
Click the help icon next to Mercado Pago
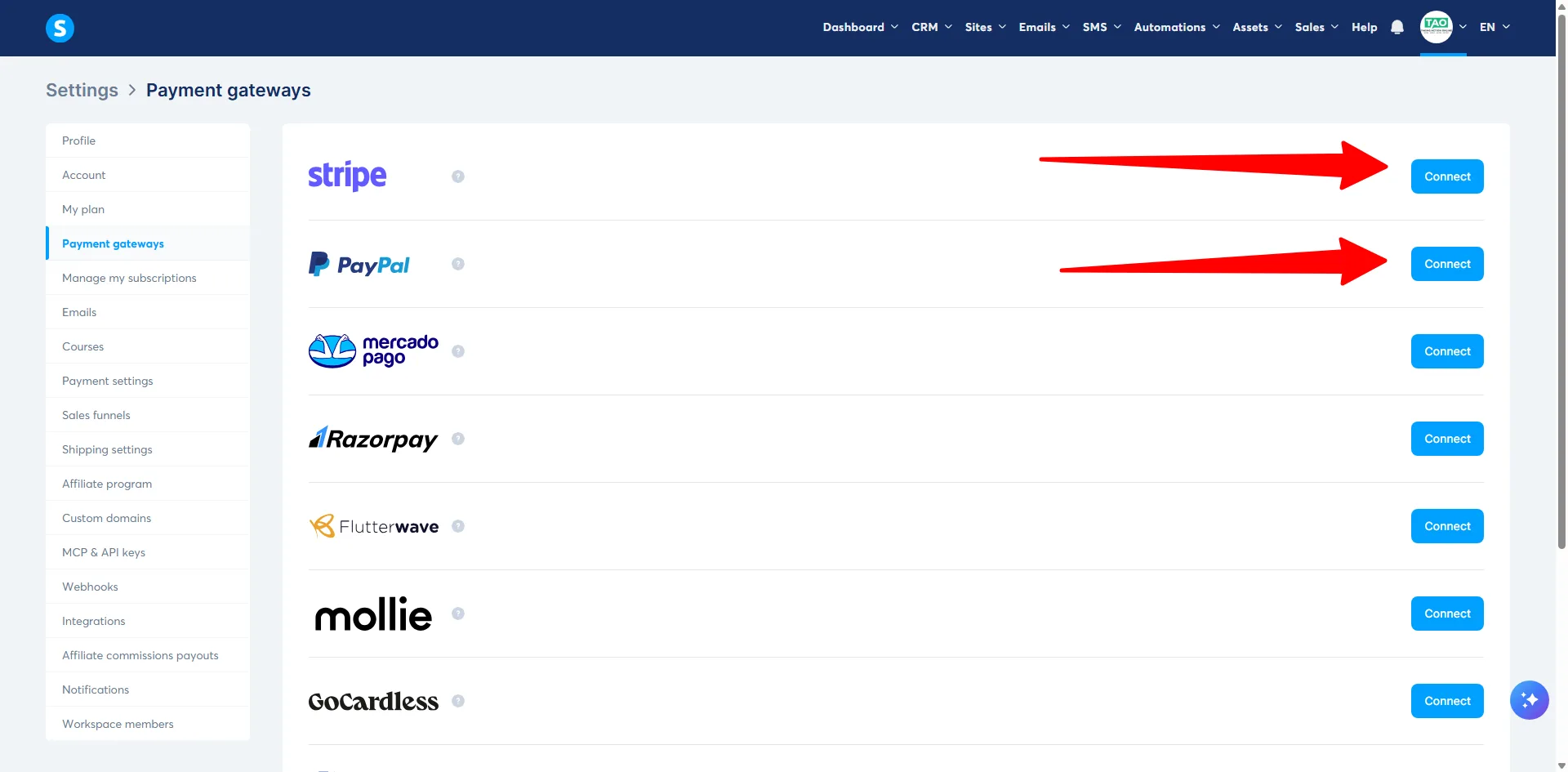[x=458, y=351]
